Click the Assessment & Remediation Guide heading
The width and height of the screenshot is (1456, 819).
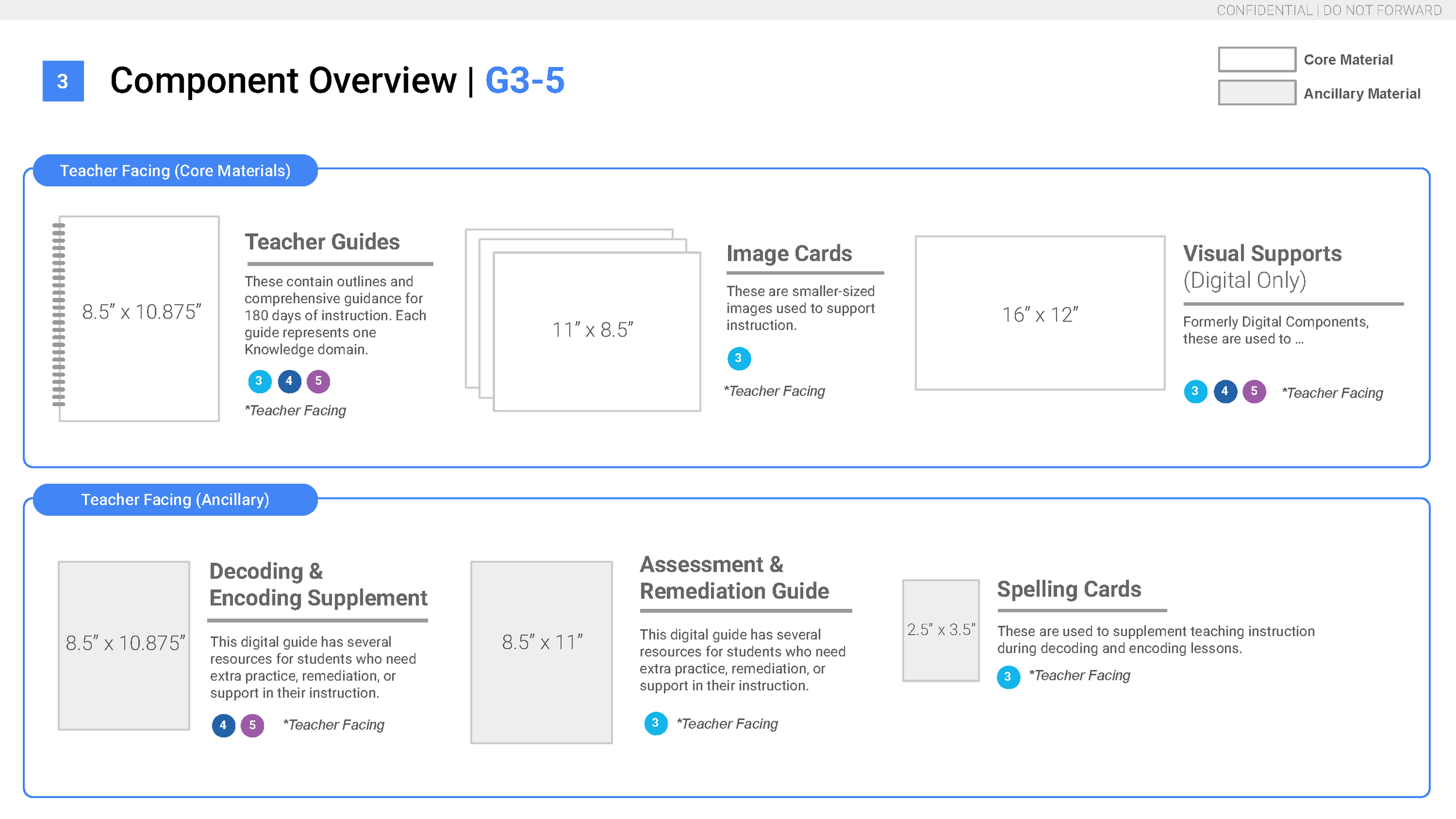(734, 578)
